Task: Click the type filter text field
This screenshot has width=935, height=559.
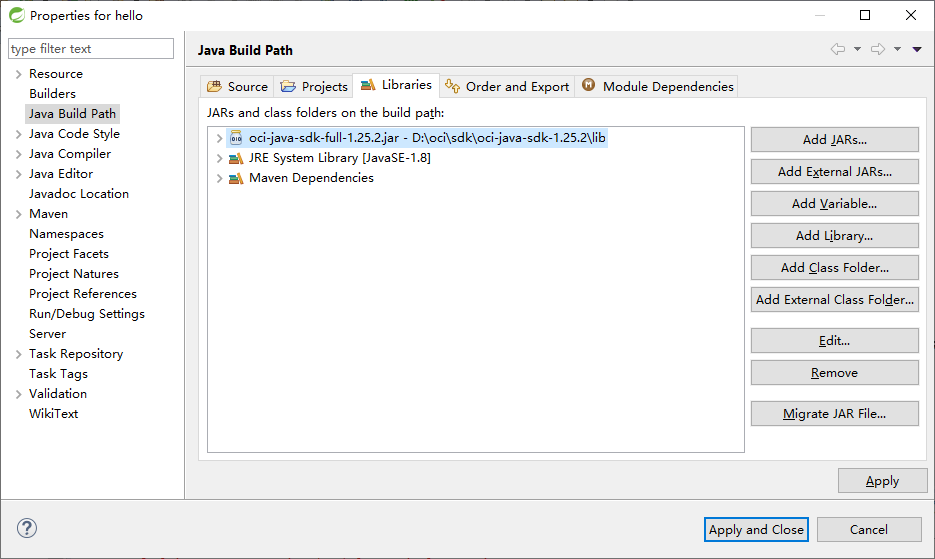Action: (x=90, y=49)
